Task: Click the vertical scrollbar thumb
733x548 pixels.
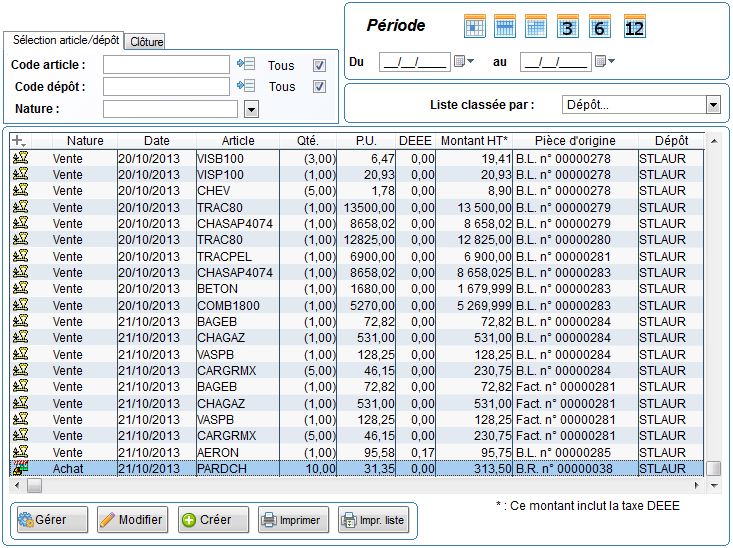Action: pyautogui.click(x=713, y=468)
